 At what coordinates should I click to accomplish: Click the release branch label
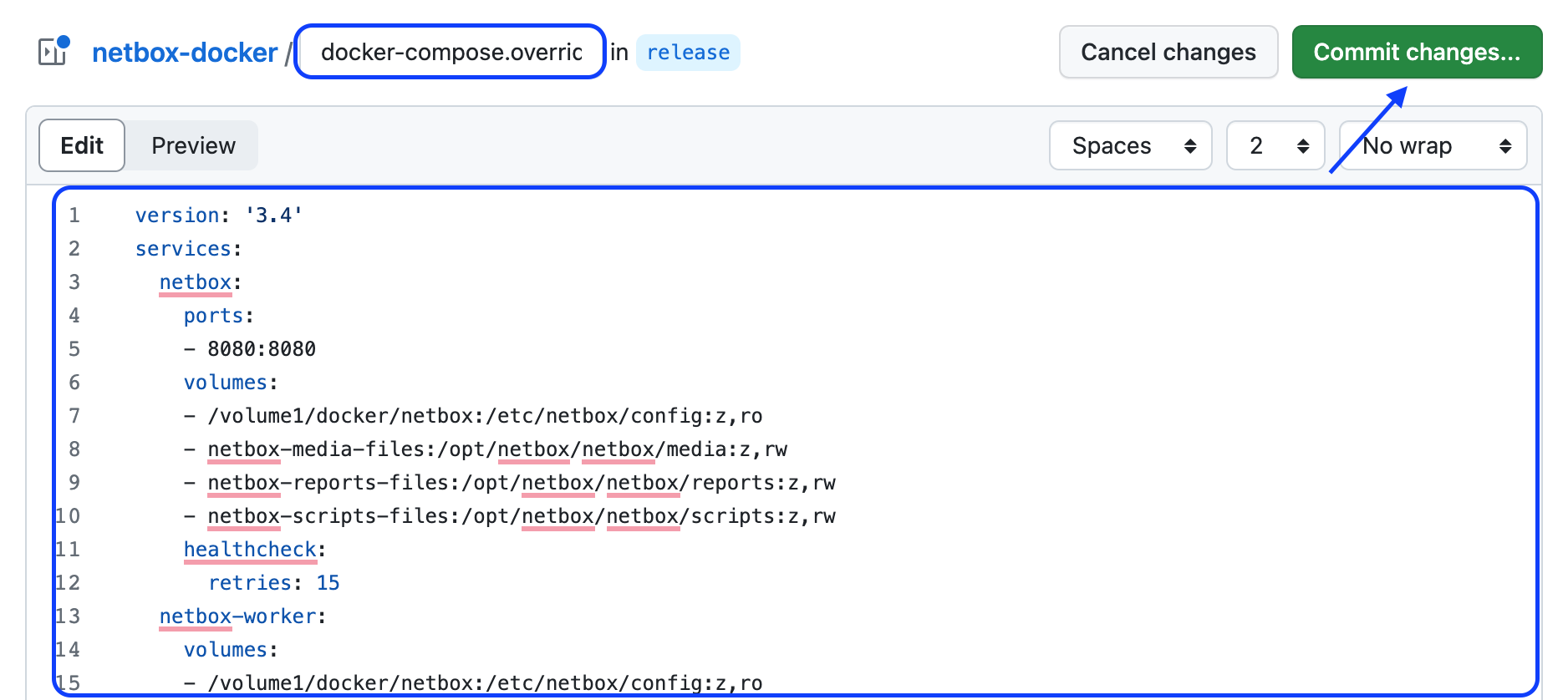[688, 53]
